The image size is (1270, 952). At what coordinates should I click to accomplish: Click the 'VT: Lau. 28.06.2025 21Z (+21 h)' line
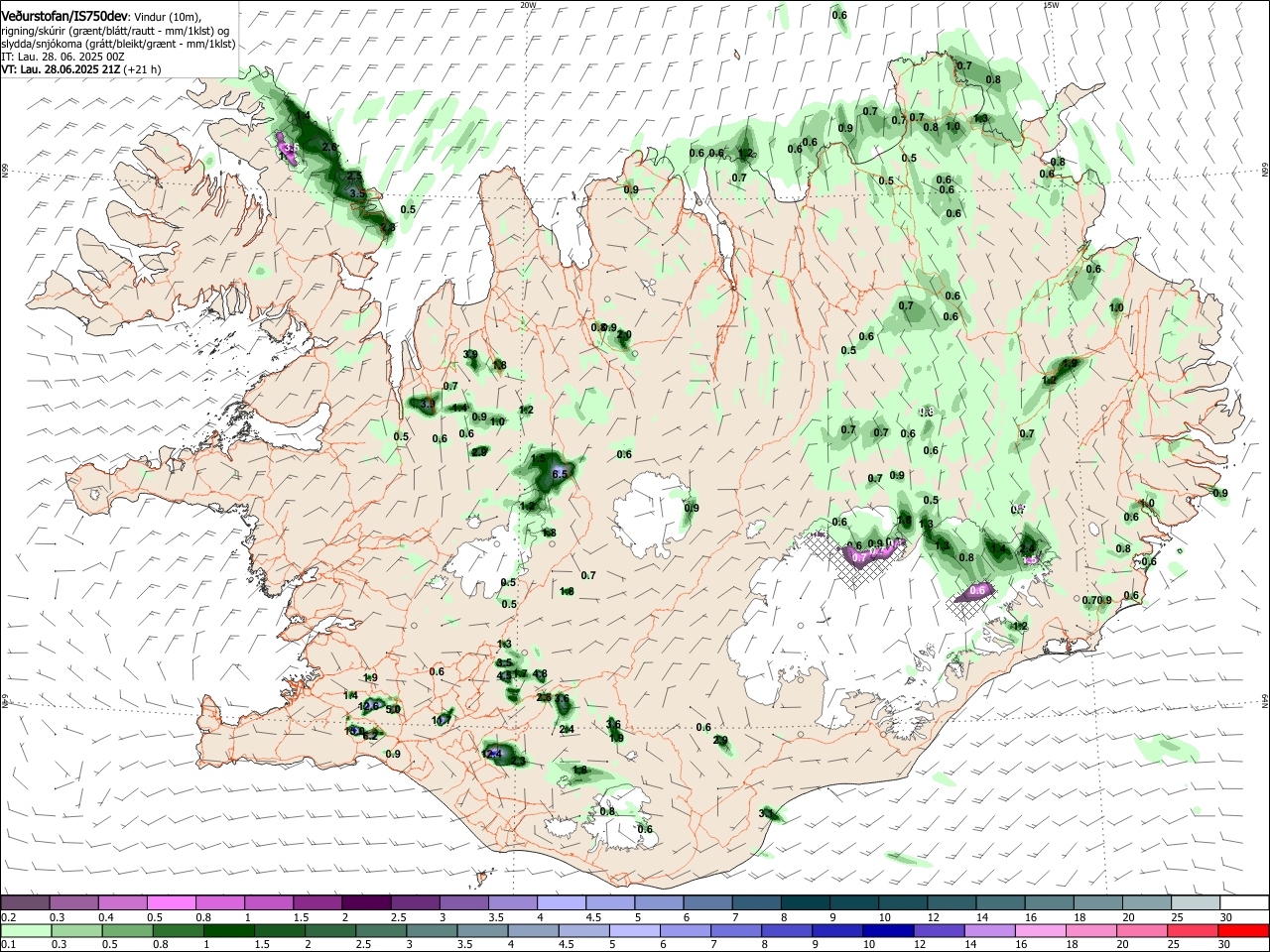click(80, 69)
